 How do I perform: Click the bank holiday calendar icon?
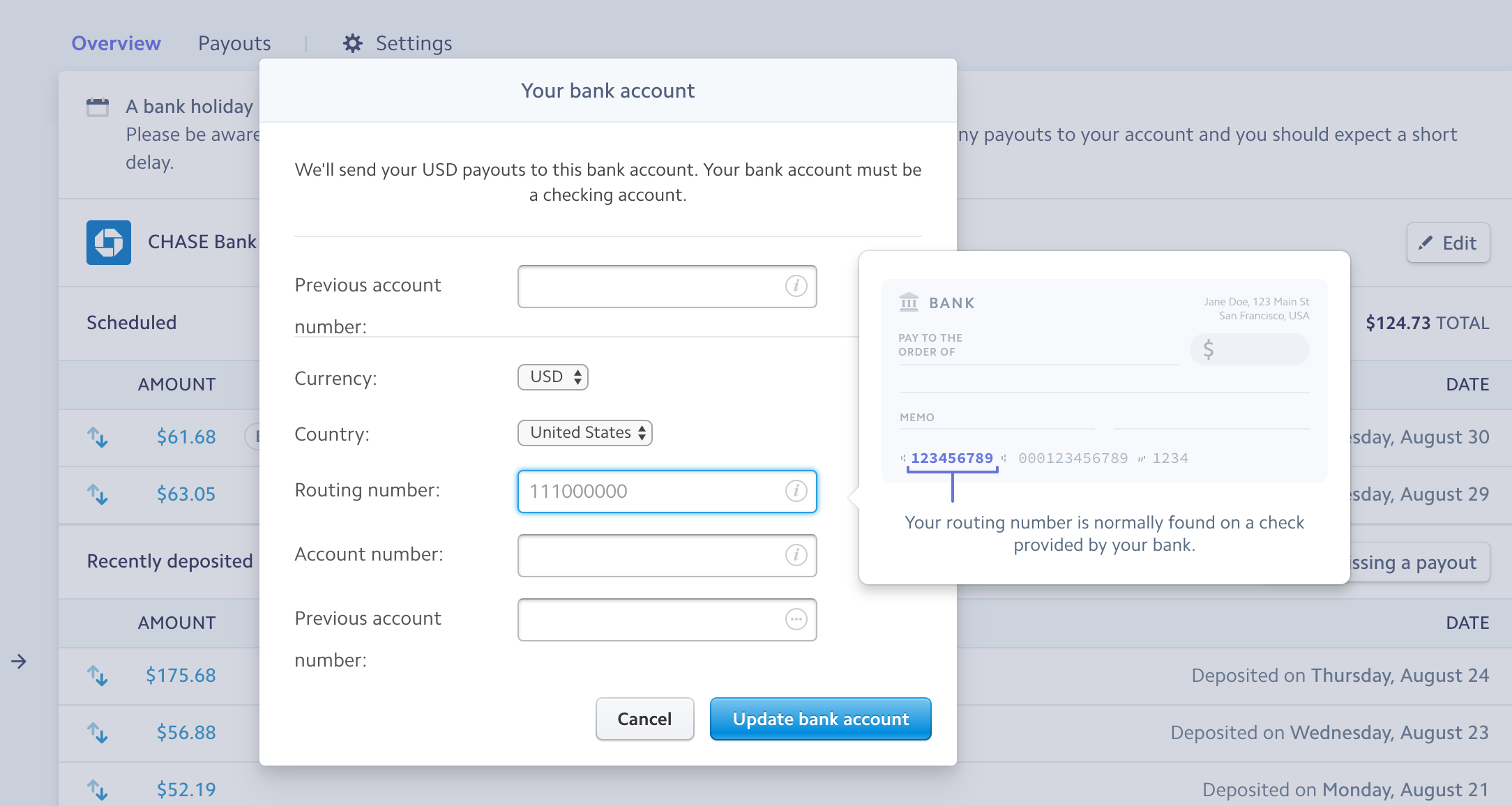click(x=98, y=107)
